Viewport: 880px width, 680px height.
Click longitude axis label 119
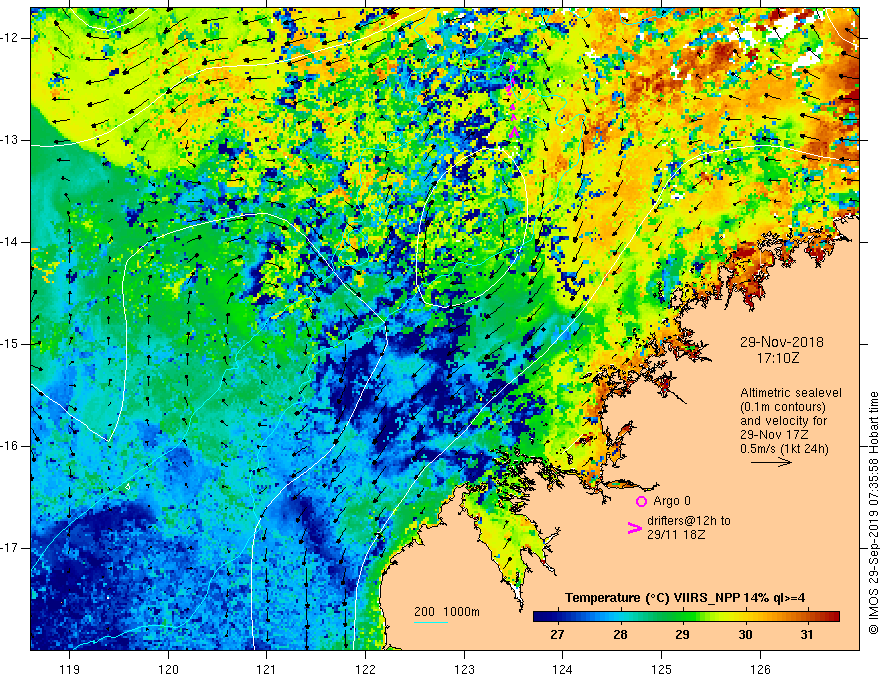click(70, 669)
